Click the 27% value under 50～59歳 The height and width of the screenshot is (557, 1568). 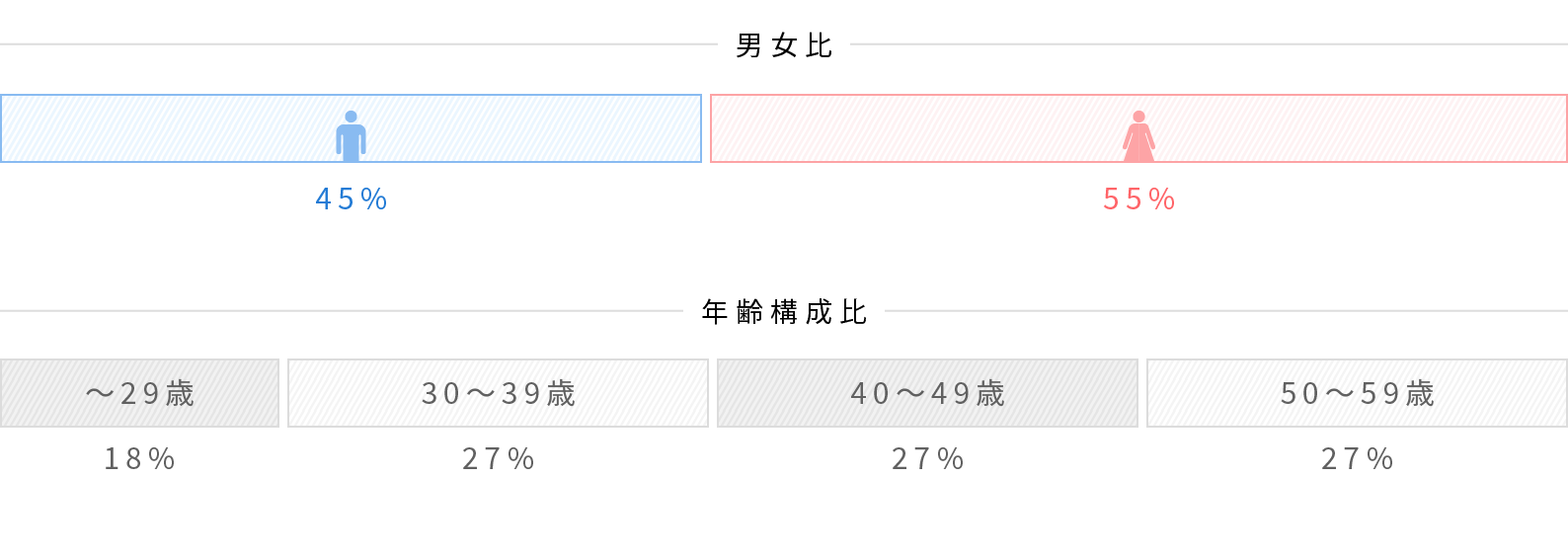pyautogui.click(x=1357, y=459)
